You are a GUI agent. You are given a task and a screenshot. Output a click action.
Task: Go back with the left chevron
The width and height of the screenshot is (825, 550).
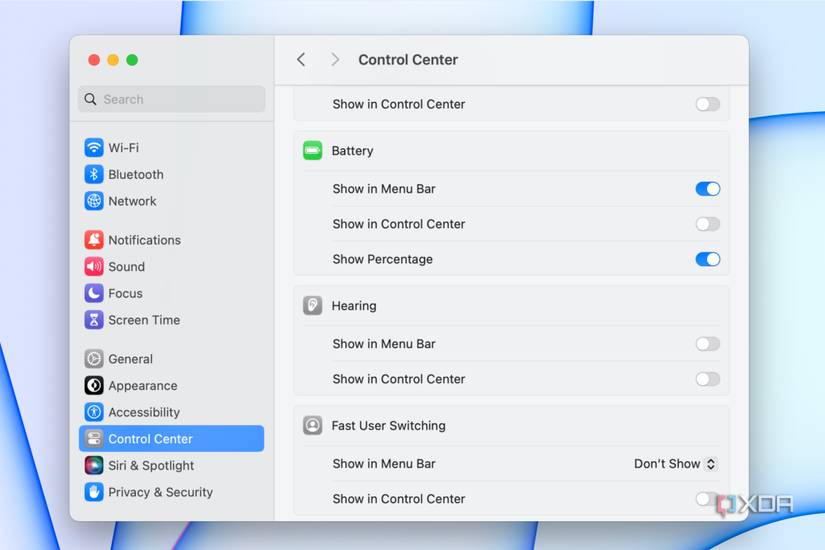[x=301, y=59]
